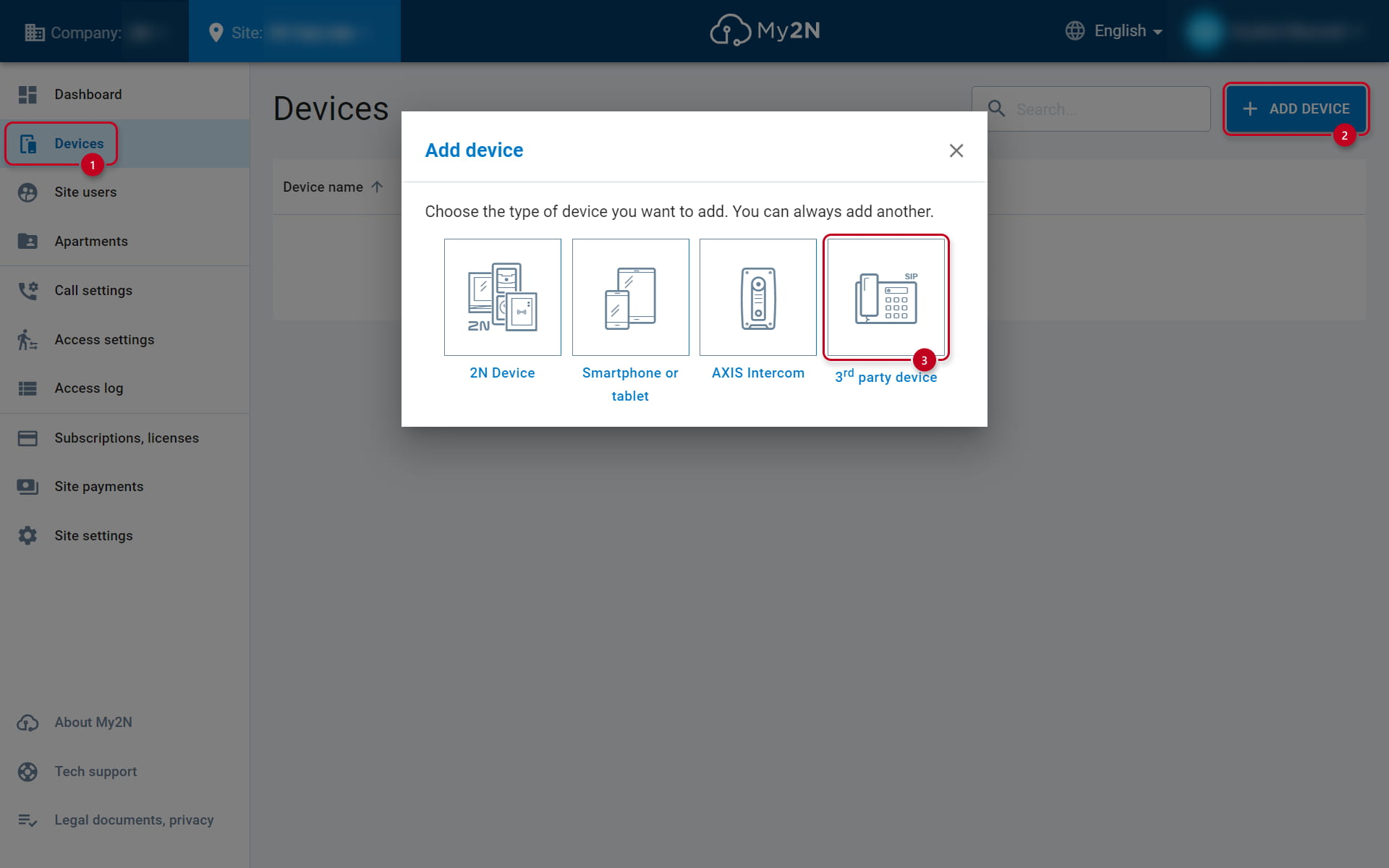The image size is (1389, 868).
Task: Go to Apartments page
Action: pos(124,241)
